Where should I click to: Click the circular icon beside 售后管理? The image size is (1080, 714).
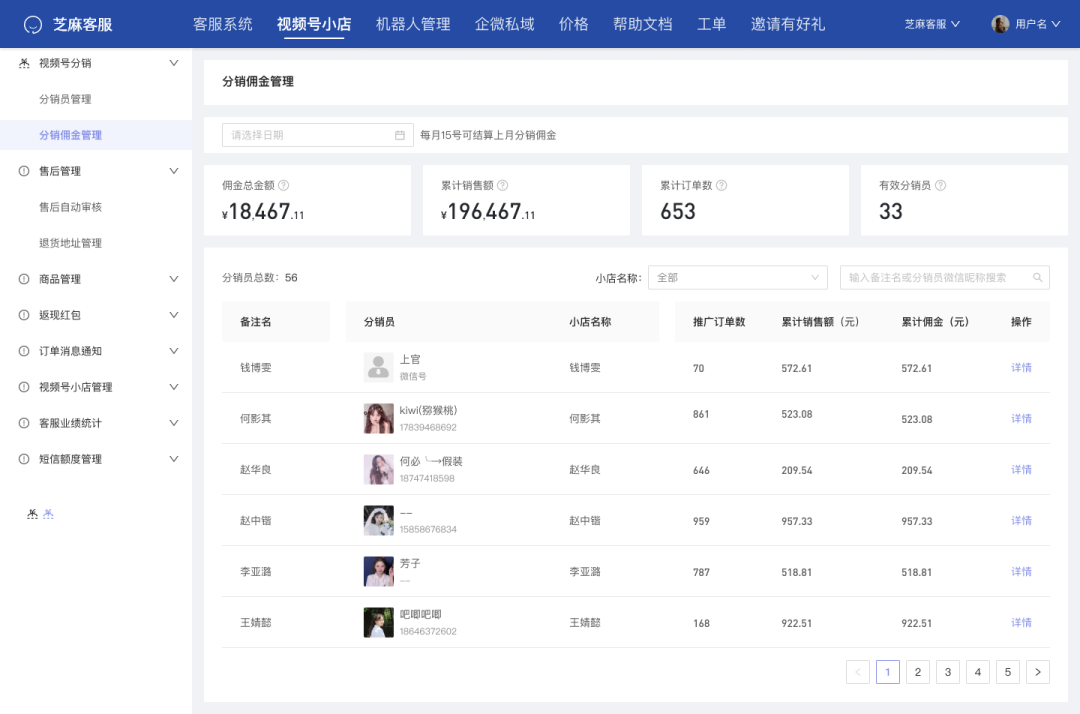click(22, 171)
